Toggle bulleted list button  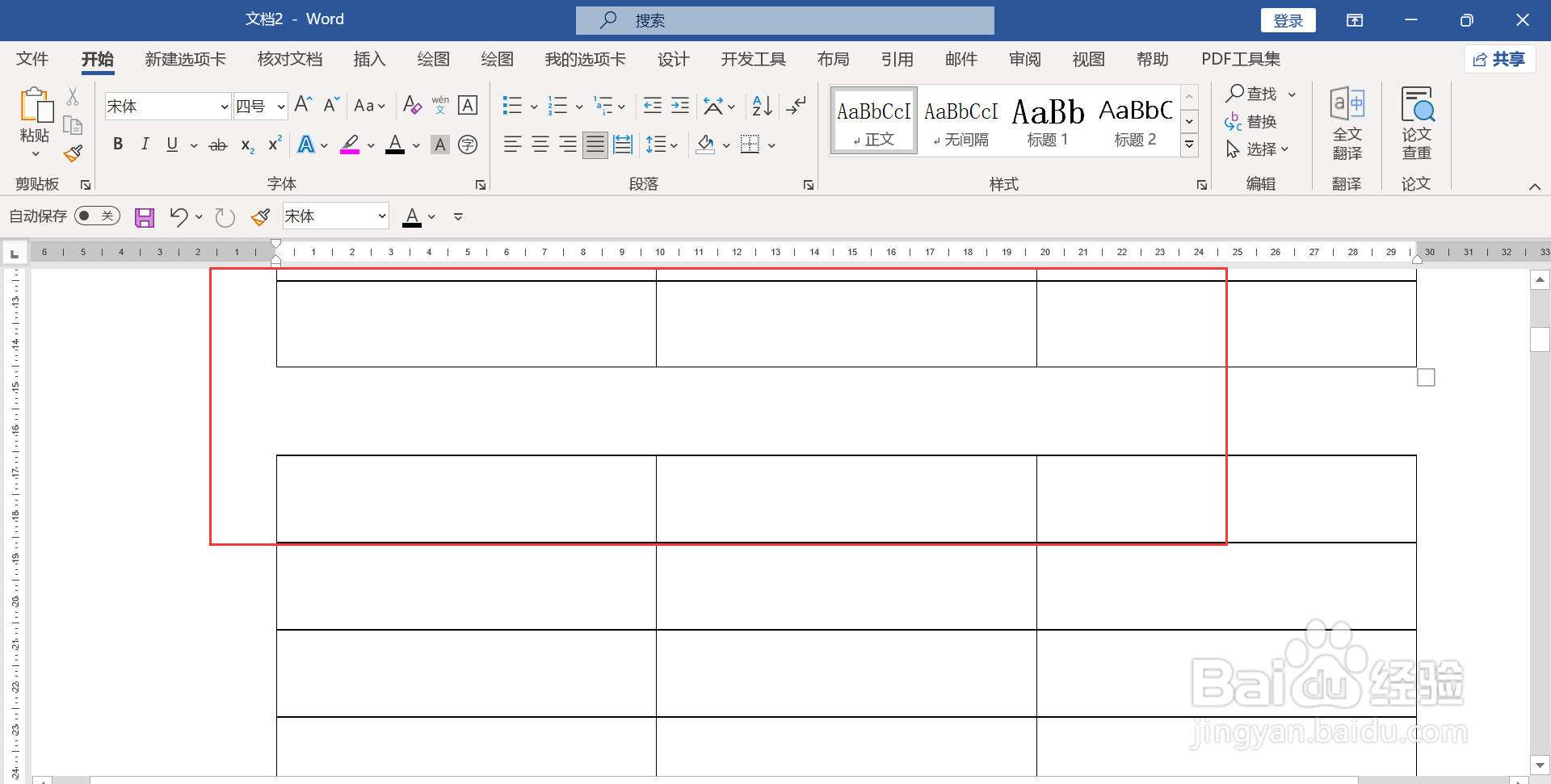pyautogui.click(x=512, y=106)
